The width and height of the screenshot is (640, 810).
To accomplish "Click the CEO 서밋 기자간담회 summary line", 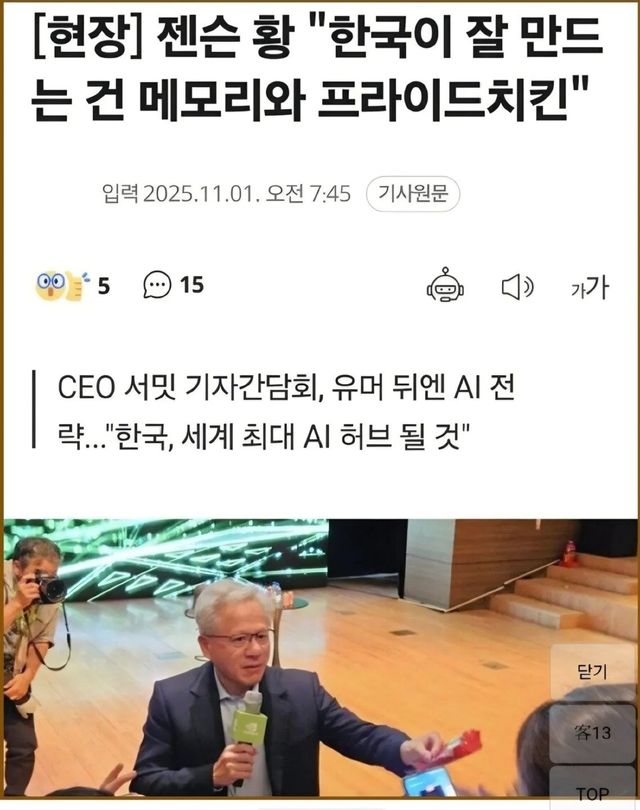I will 286,387.
